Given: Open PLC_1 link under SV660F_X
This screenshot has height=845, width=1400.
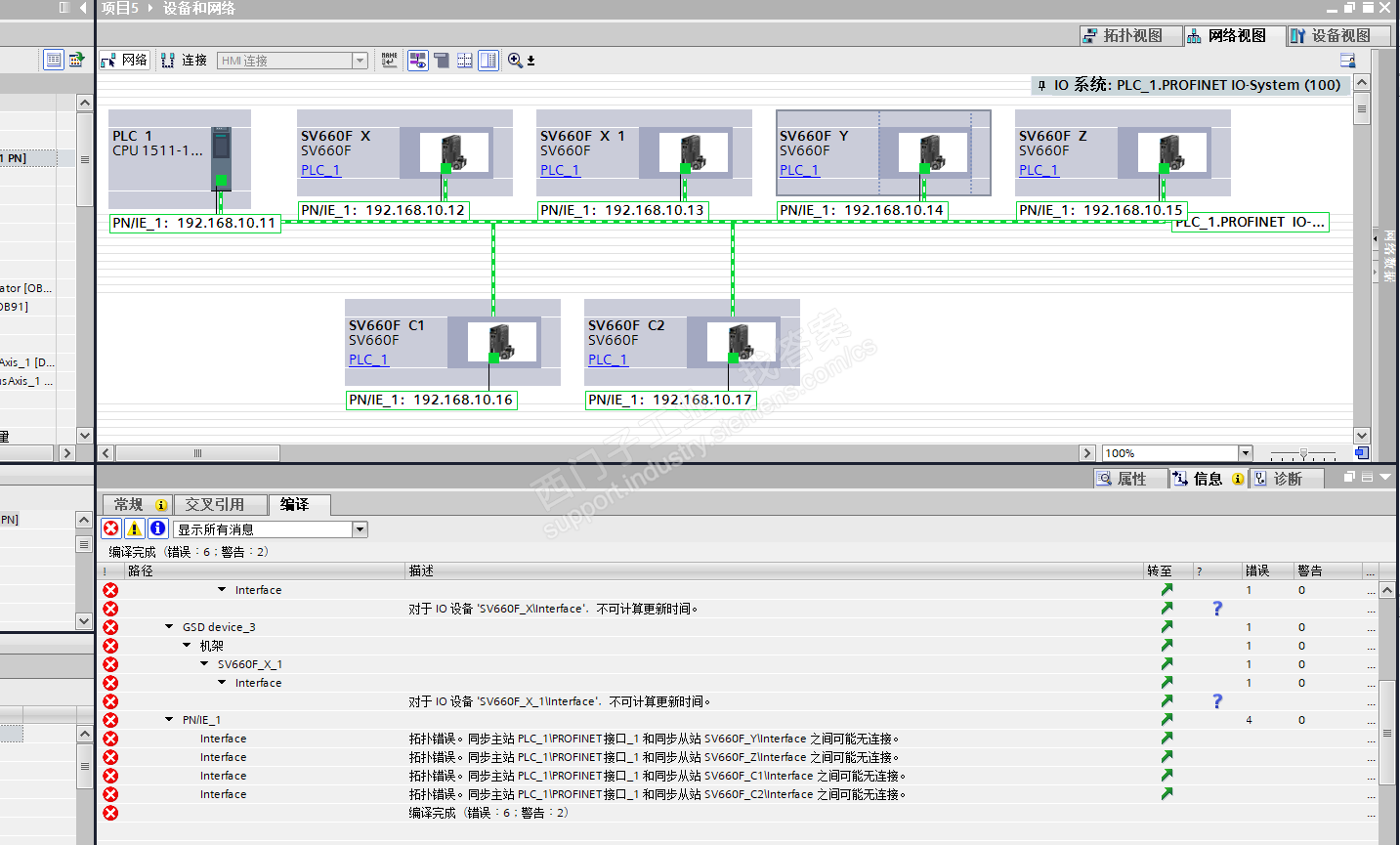Looking at the screenshot, I should tap(320, 170).
